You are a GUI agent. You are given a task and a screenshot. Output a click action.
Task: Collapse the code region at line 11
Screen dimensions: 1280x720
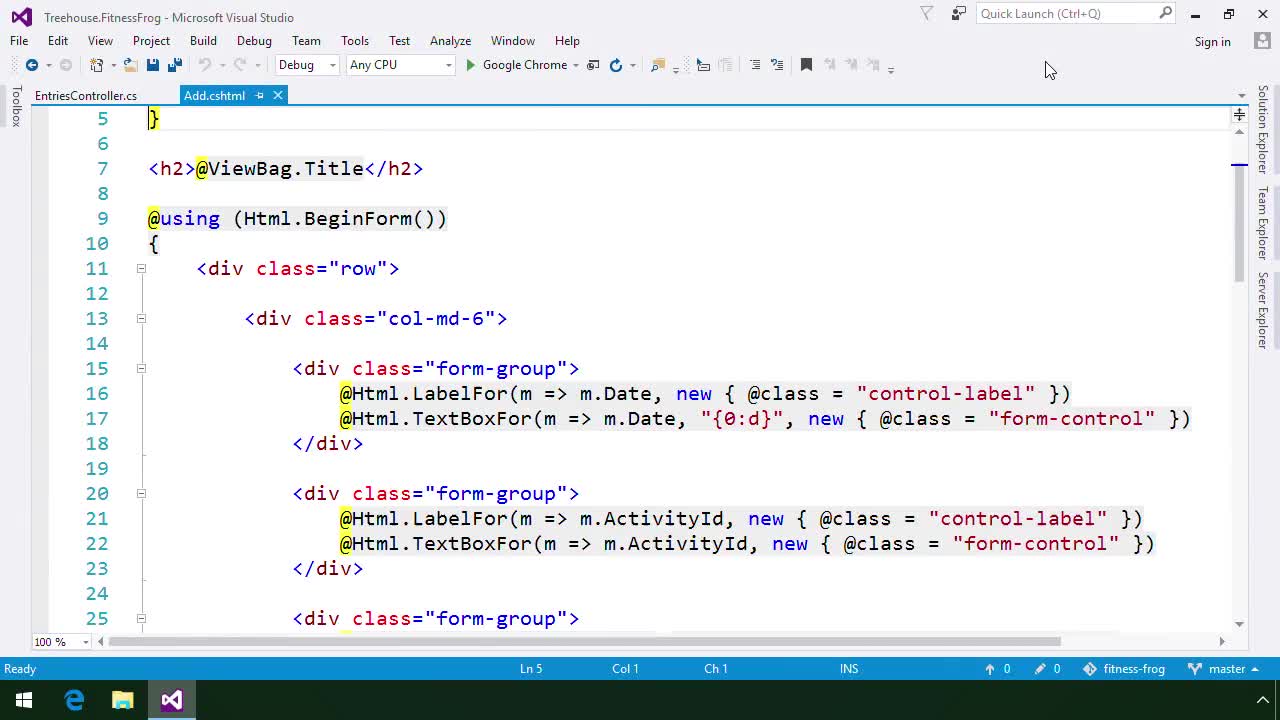(141, 268)
